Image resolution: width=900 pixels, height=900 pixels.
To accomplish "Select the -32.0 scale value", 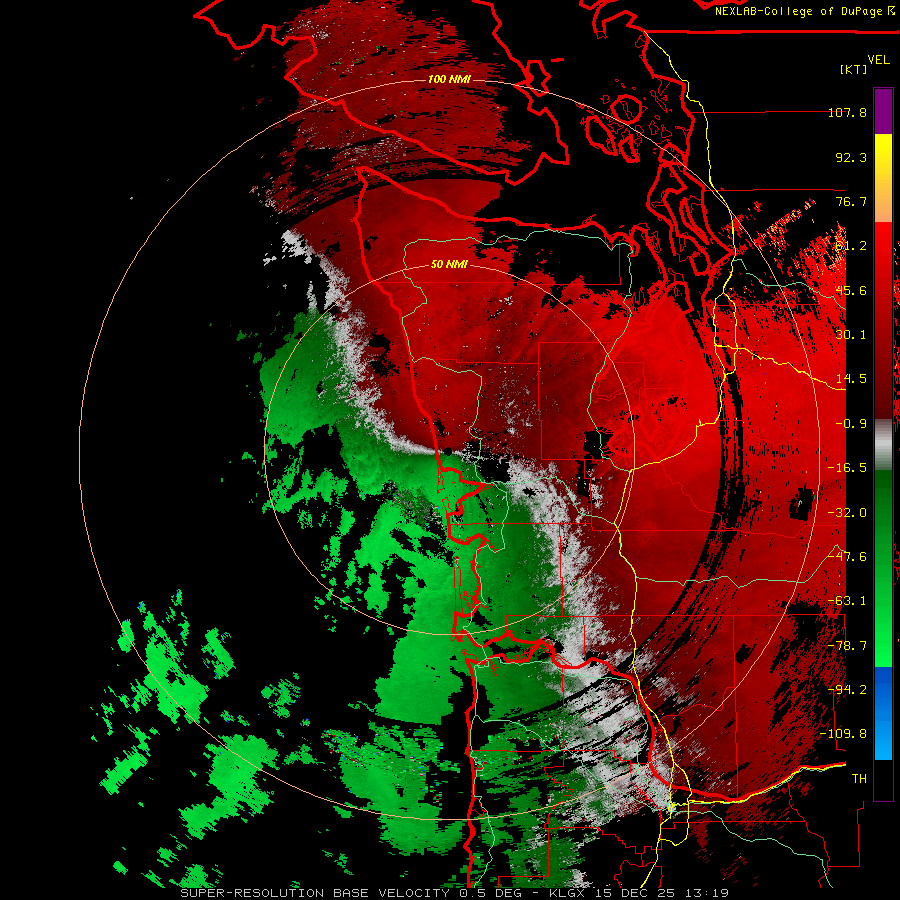I will 847,513.
